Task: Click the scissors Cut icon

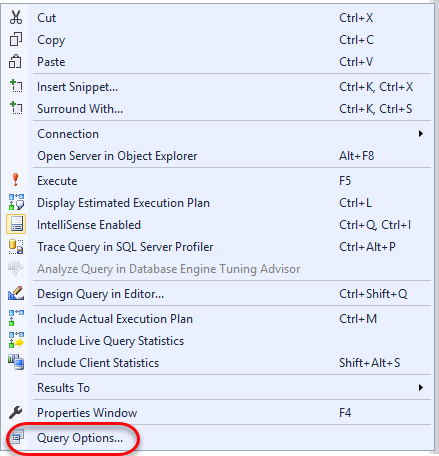Action: coord(16,17)
